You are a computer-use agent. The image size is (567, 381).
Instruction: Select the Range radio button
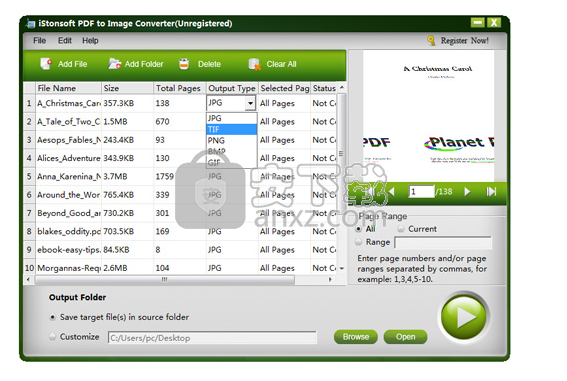tap(358, 242)
